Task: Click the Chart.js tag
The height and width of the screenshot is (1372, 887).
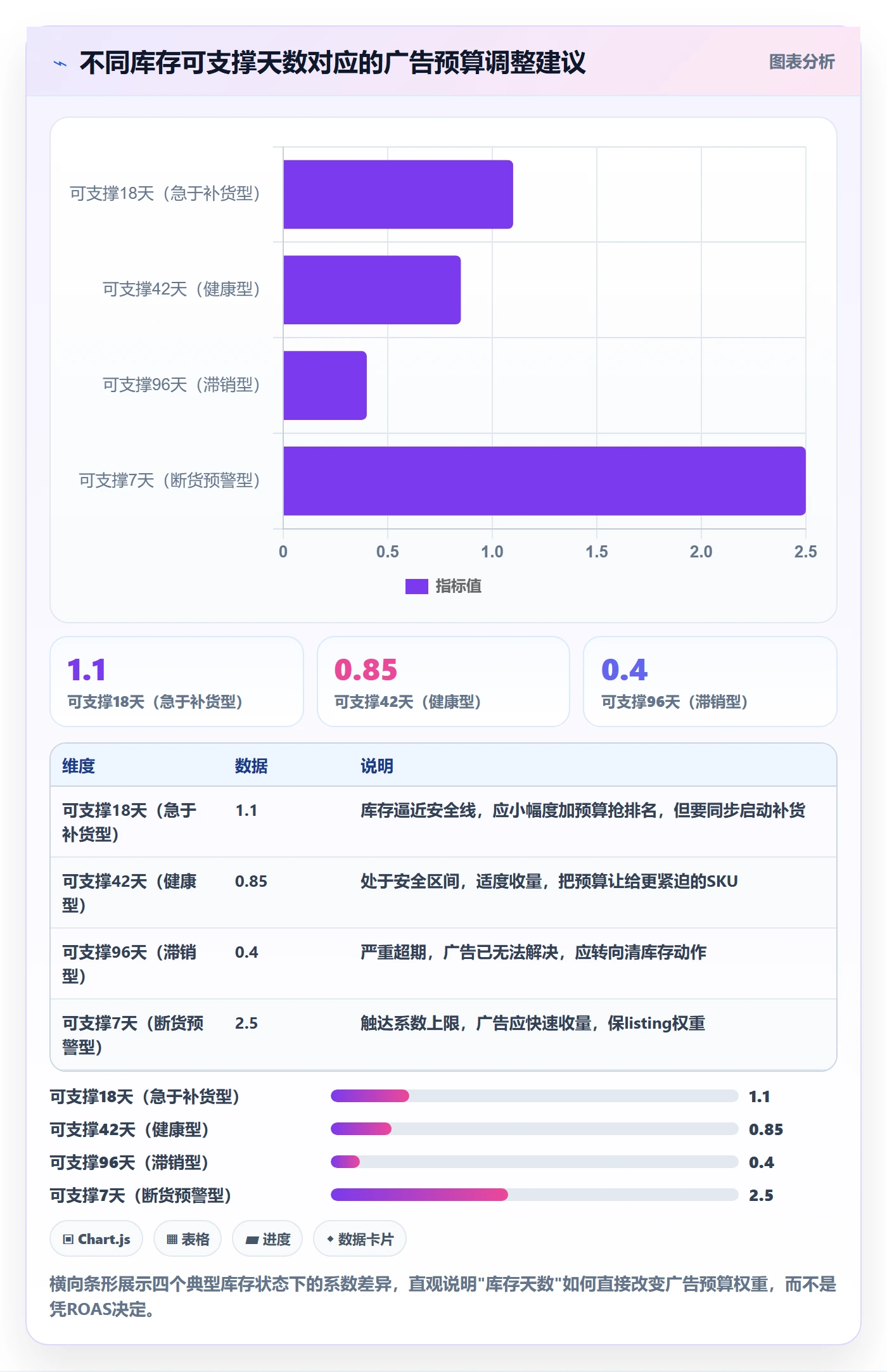Action: [x=96, y=1239]
